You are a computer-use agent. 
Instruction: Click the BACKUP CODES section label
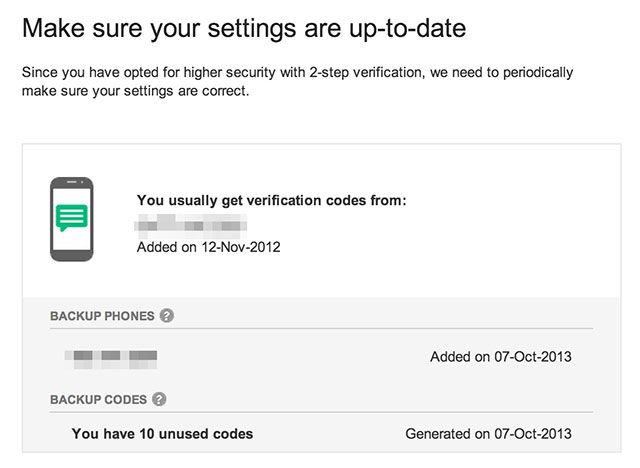[x=98, y=400]
